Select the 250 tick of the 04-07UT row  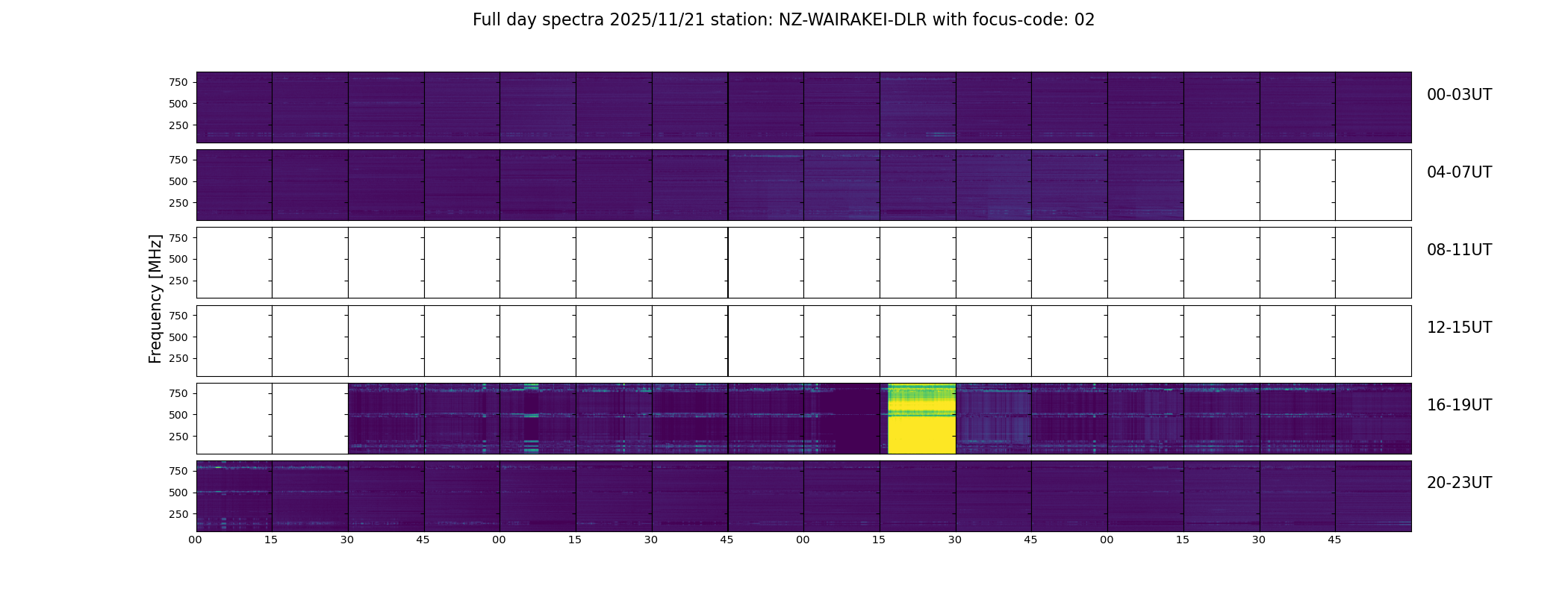tap(178, 203)
